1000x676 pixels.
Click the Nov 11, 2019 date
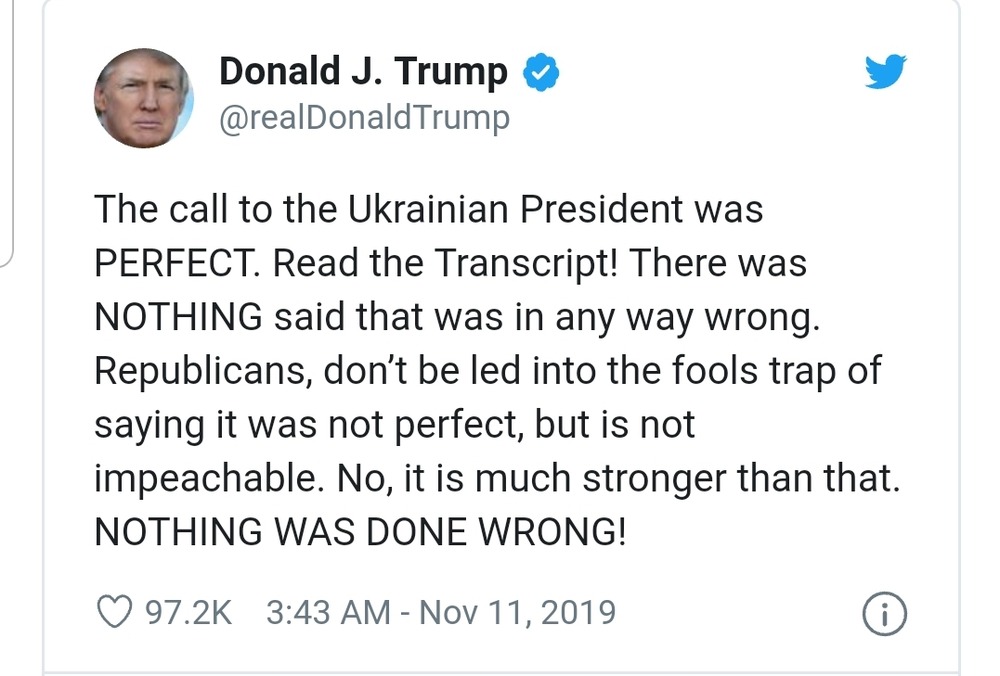pyautogui.click(x=517, y=612)
